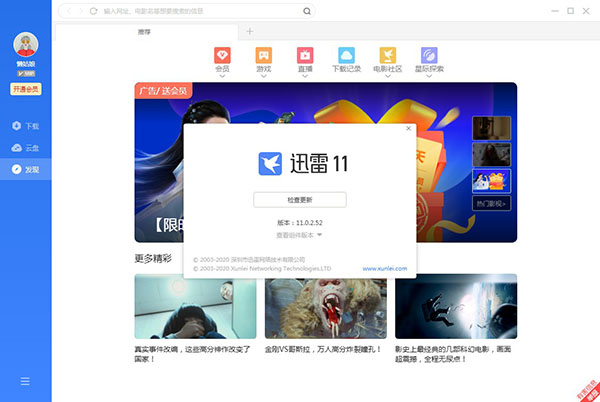
Task: Minimize the Xunlei window
Action: pos(555,11)
